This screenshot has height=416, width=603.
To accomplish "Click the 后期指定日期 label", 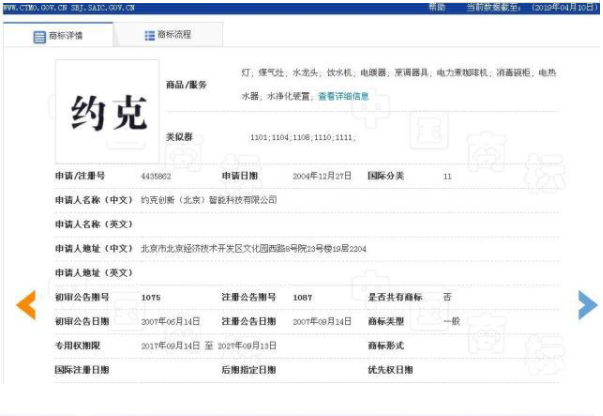I will [249, 369].
